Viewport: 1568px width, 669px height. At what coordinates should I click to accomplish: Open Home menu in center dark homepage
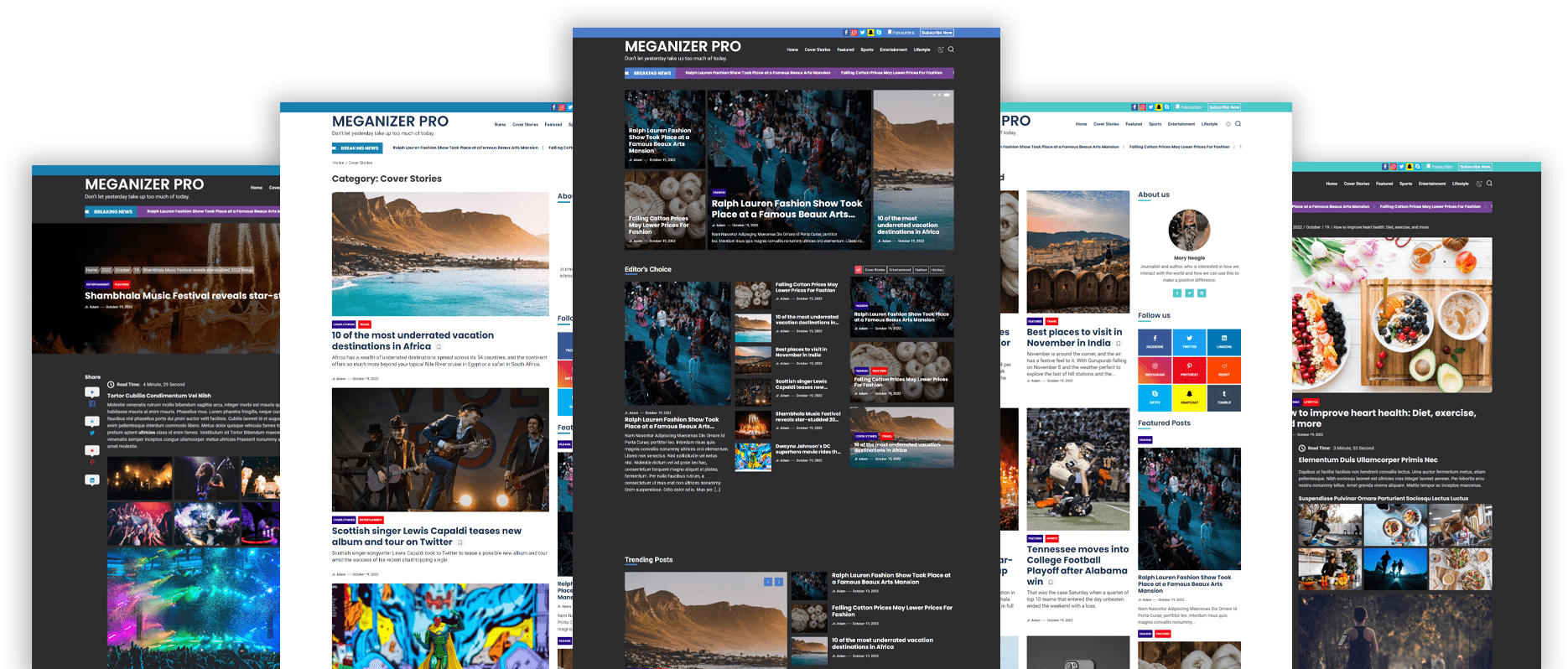[792, 49]
